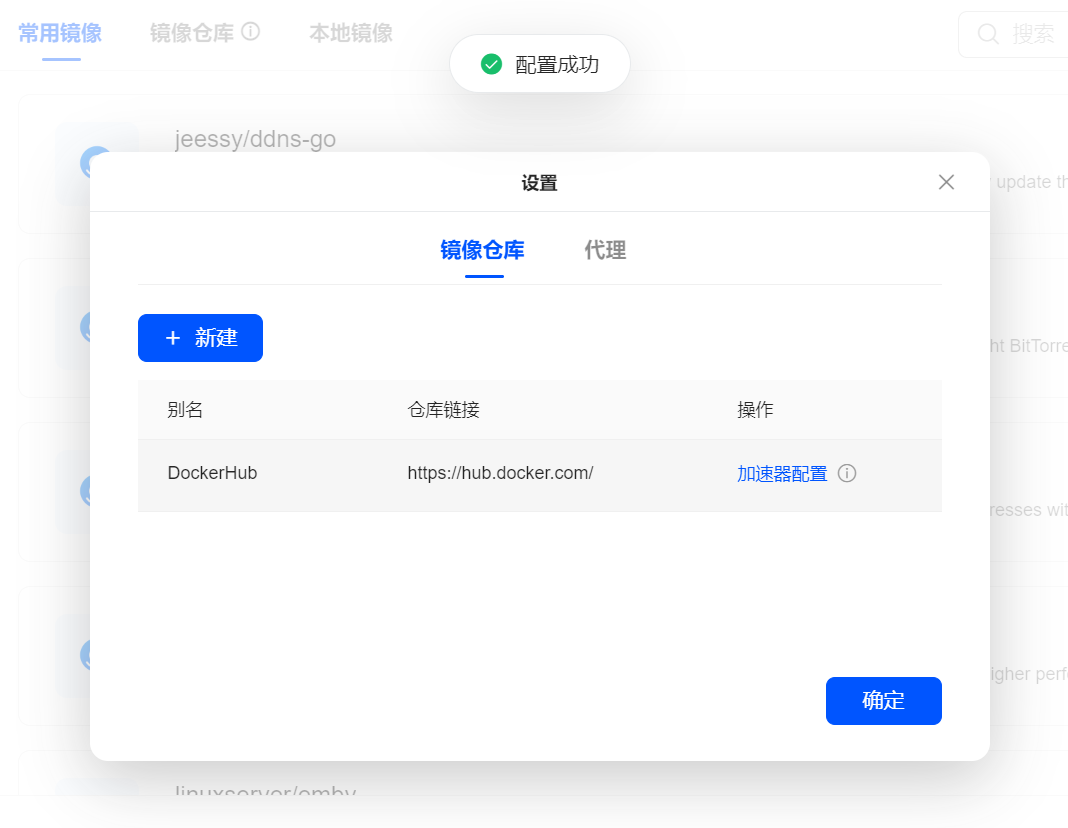
Task: Confirm with 确定 button
Action: click(x=883, y=701)
